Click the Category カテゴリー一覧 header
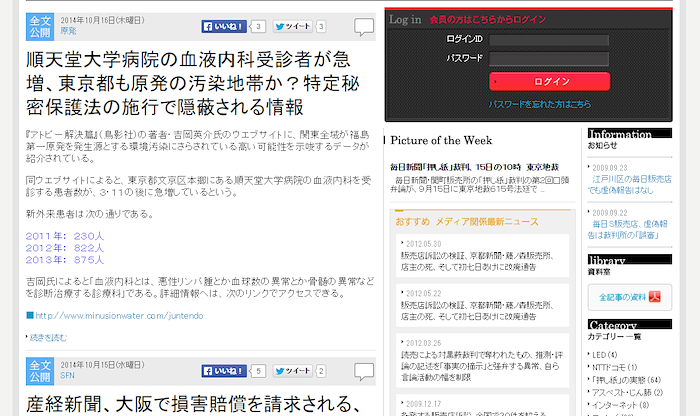This screenshot has width=700, height=416. click(629, 330)
